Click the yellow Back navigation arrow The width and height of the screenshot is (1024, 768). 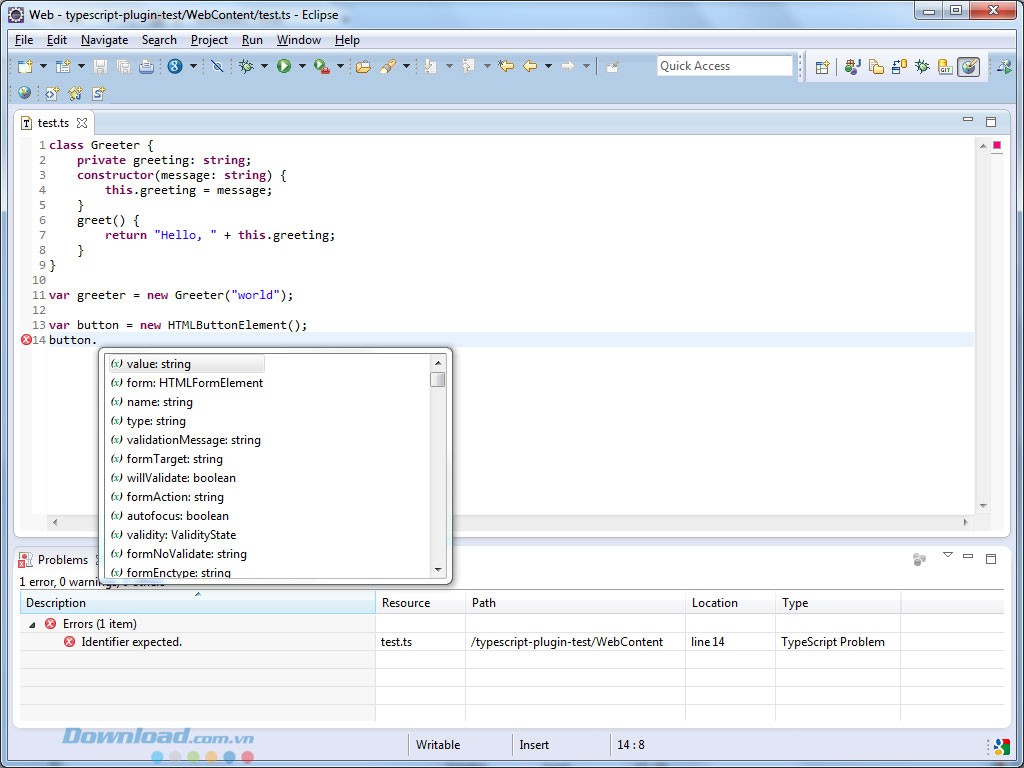[x=530, y=66]
